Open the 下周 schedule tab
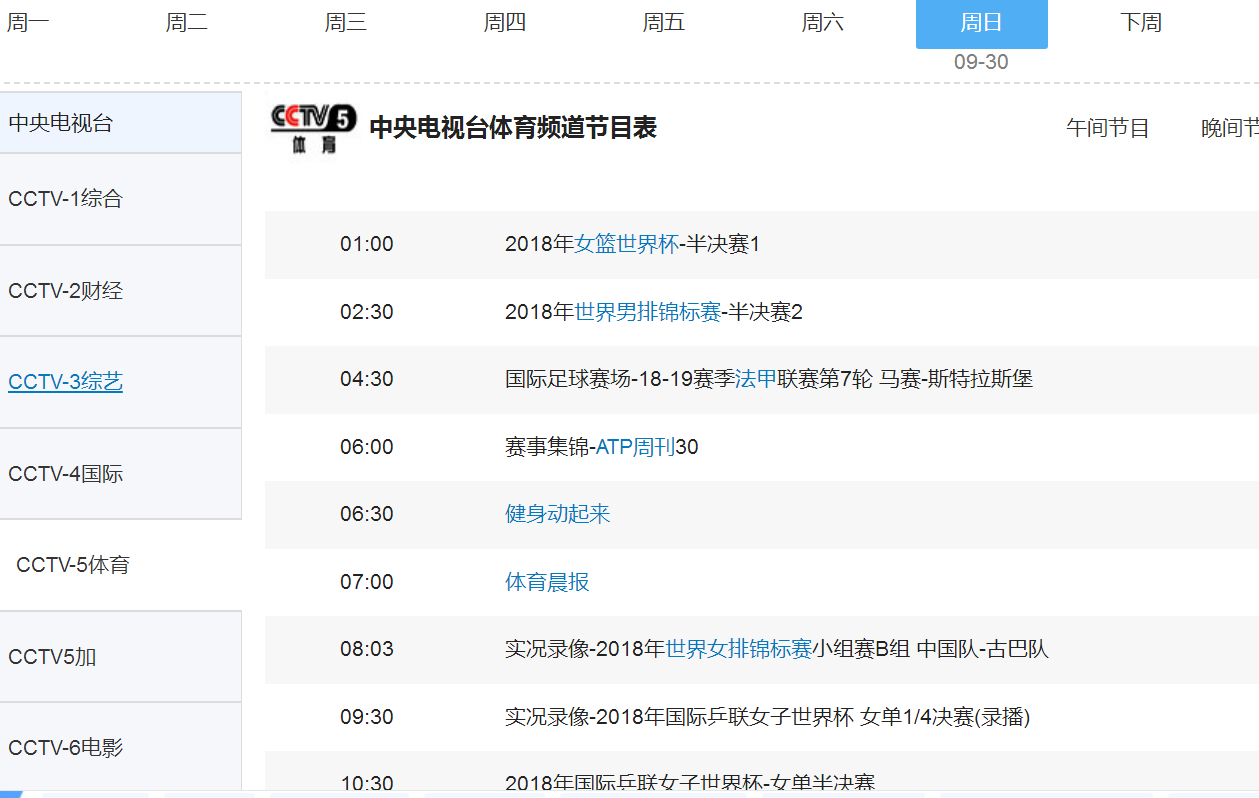 pos(1141,22)
